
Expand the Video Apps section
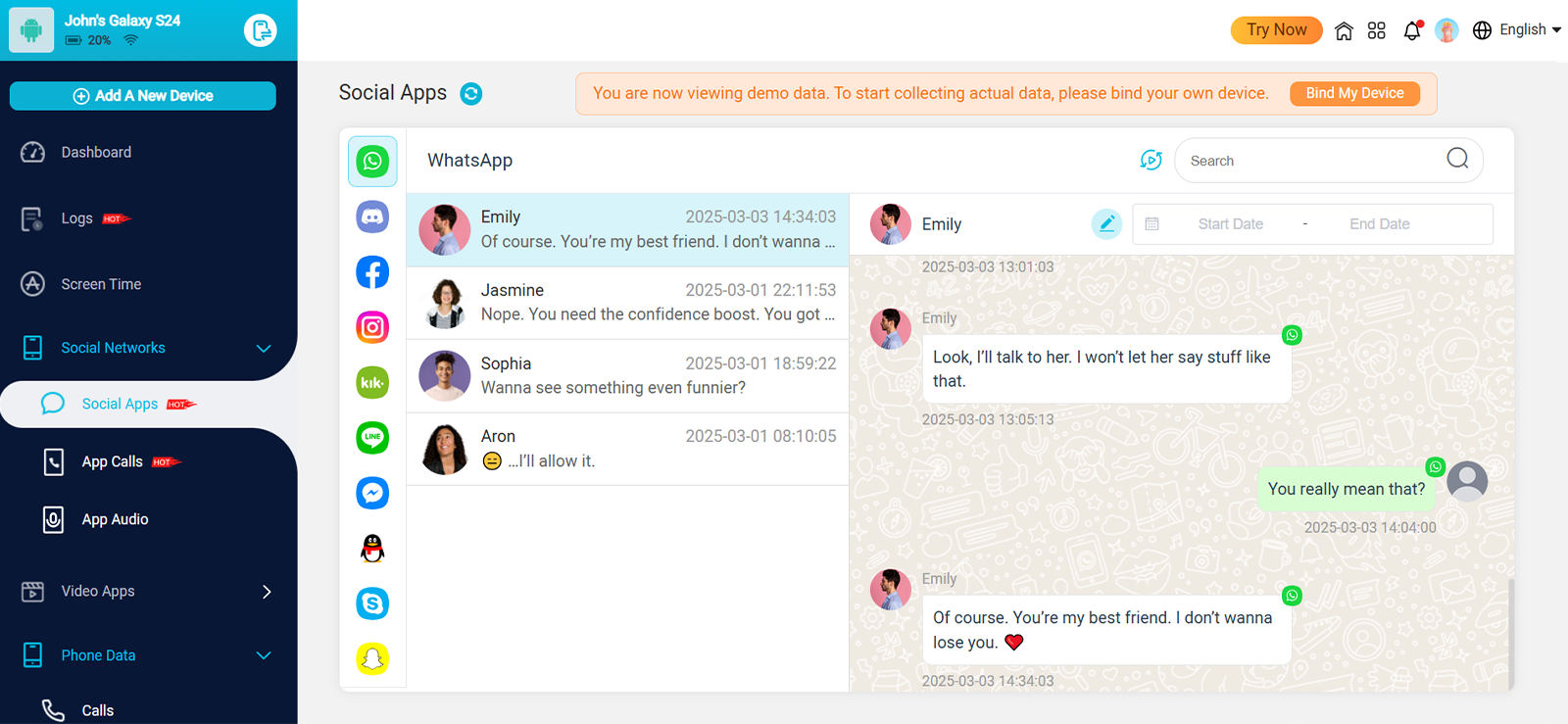(x=266, y=592)
